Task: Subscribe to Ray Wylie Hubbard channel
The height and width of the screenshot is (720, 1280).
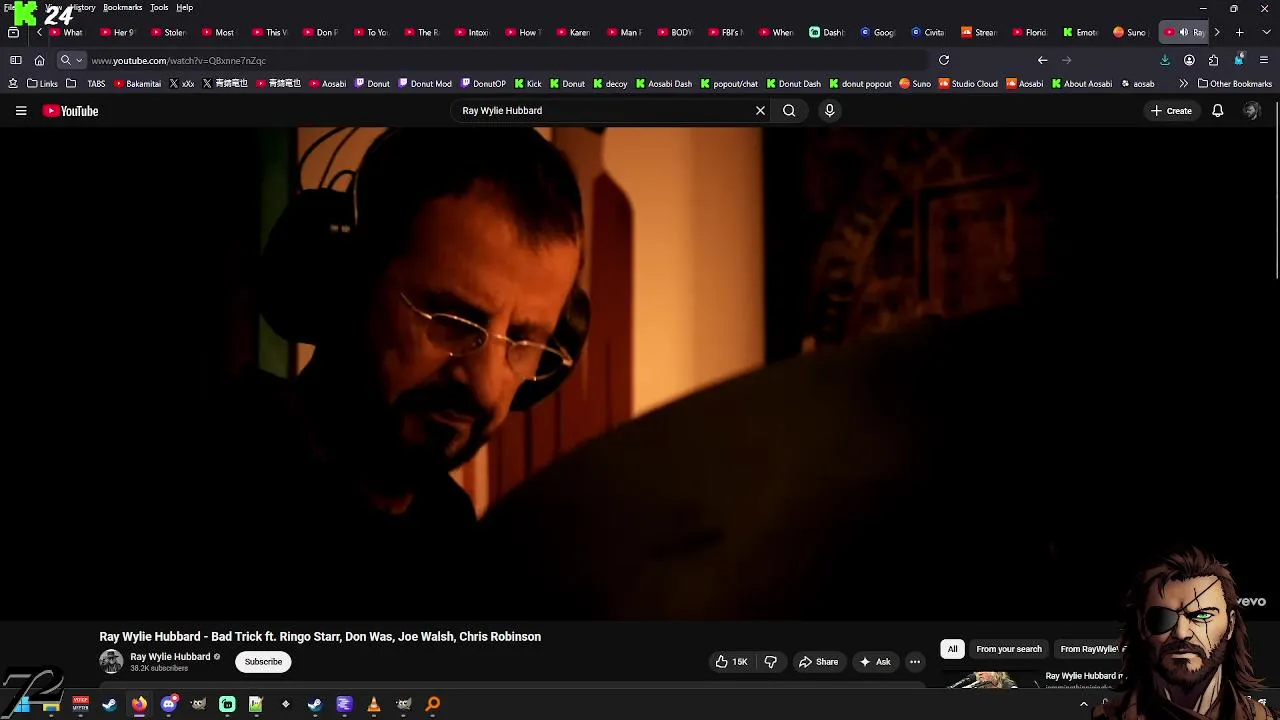Action: tap(264, 662)
